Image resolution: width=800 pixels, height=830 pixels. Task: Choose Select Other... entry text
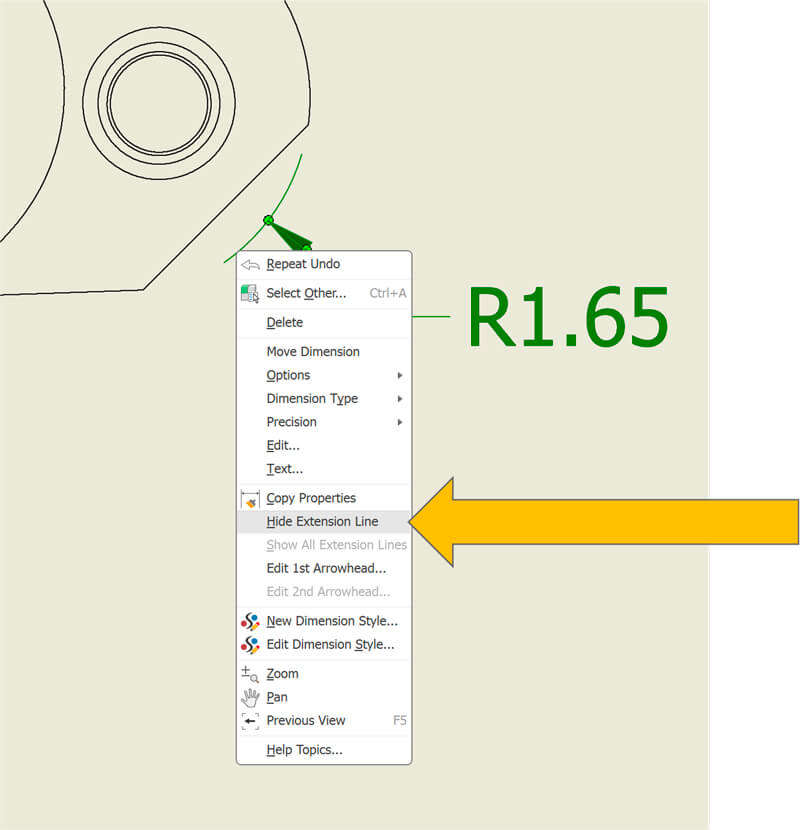coord(306,293)
